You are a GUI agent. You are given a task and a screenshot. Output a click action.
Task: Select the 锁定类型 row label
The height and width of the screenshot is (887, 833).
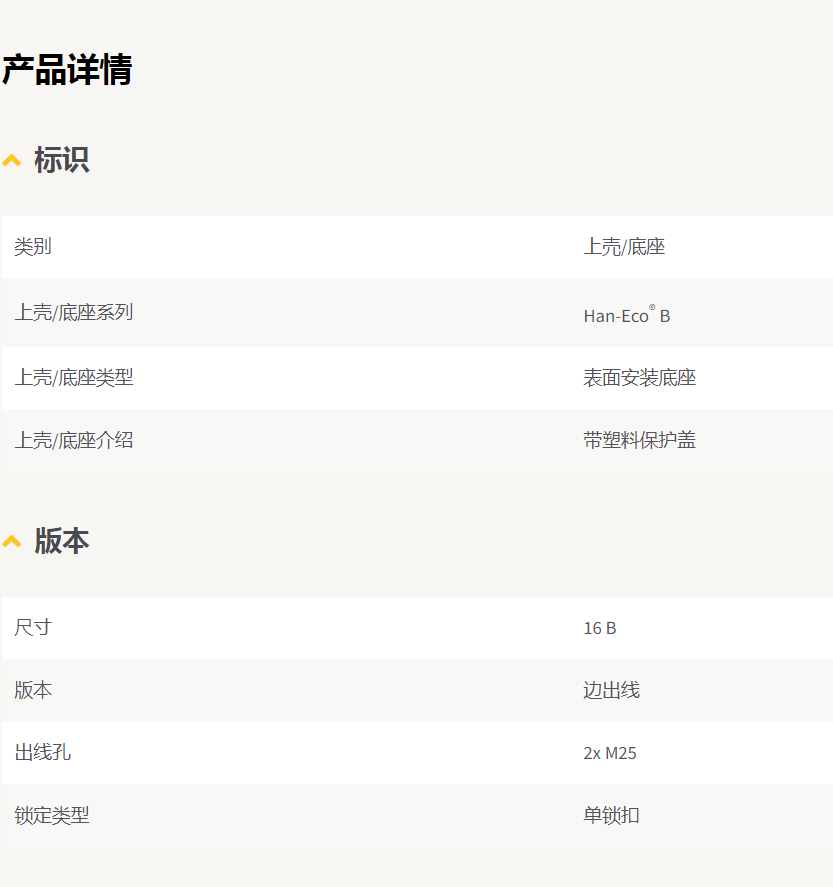click(x=52, y=816)
